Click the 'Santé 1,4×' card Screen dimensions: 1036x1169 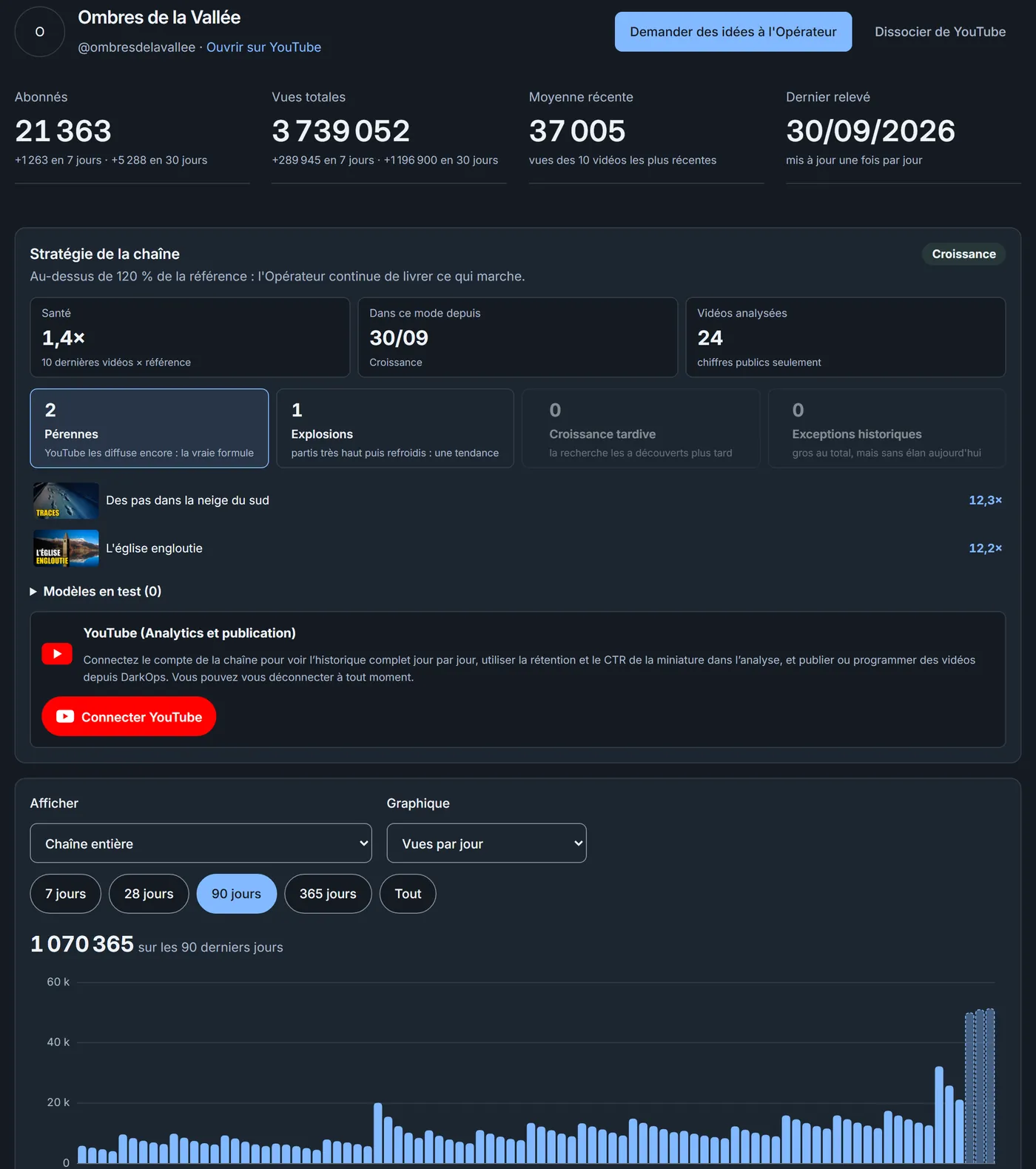[x=190, y=337]
